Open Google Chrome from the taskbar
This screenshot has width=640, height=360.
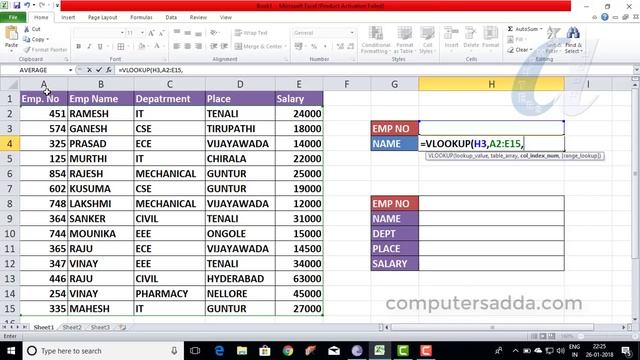point(288,351)
